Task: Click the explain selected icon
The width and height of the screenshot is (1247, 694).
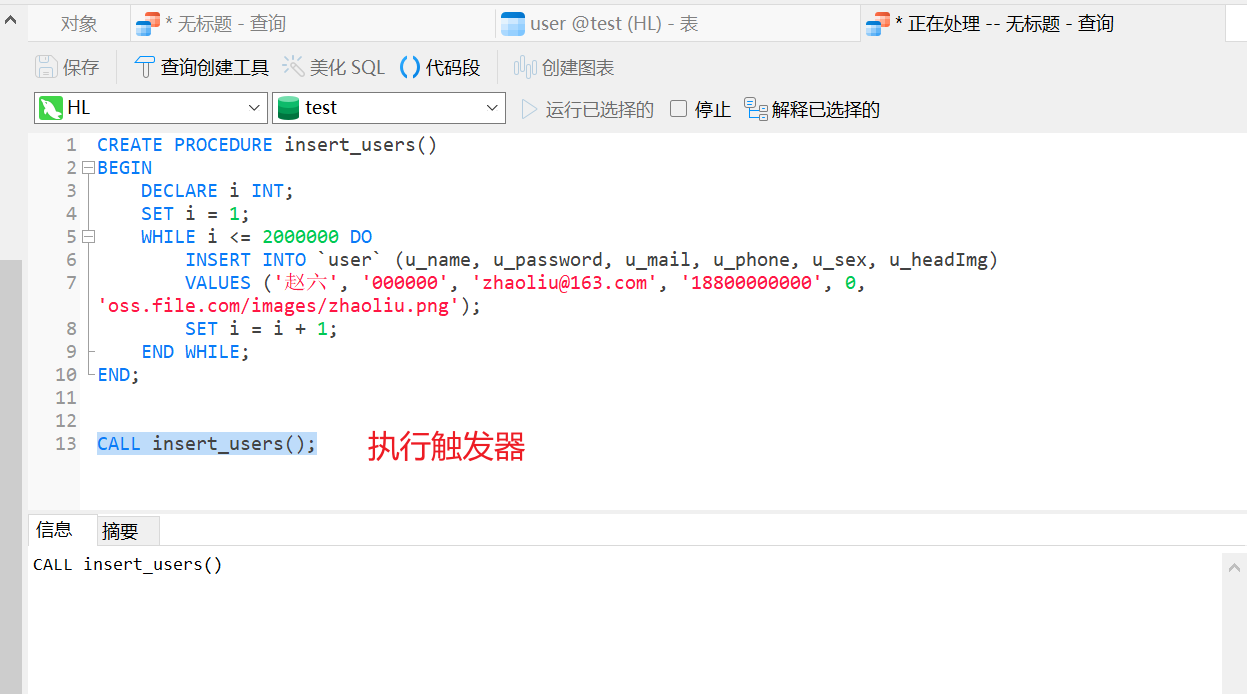Action: [756, 109]
